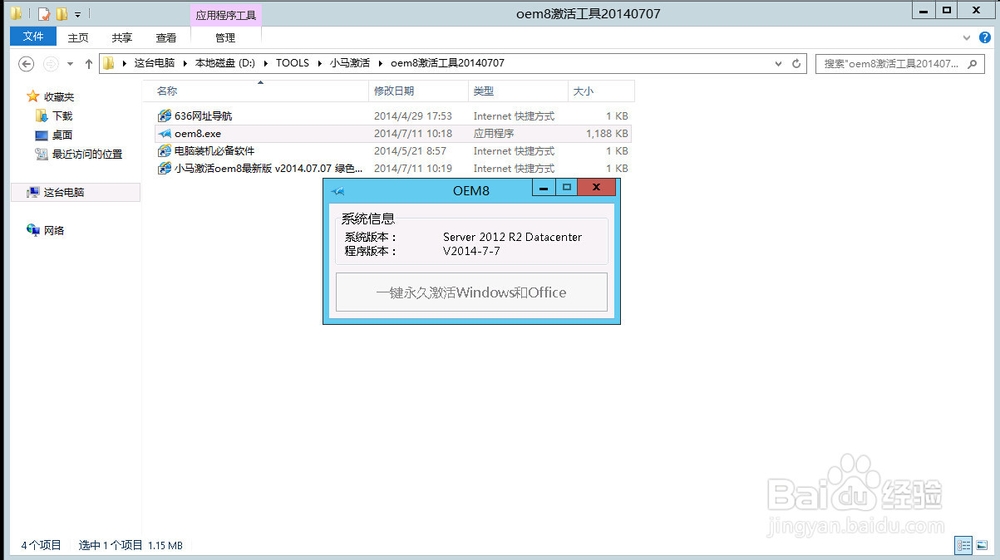Expand the address bar history dropdown
This screenshot has height=560, width=1000.
point(778,64)
